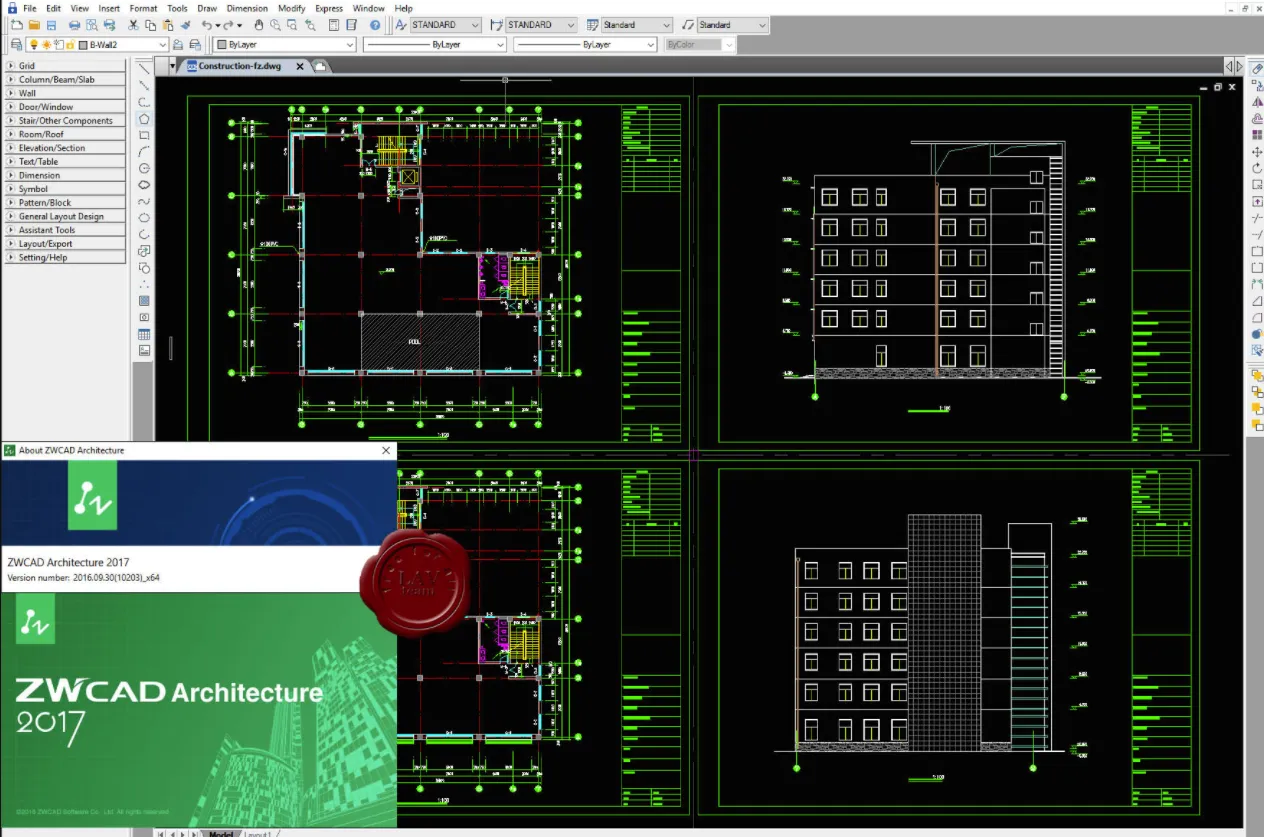Open the text style STANDARD dropdown
The width and height of the screenshot is (1264, 837).
click(474, 24)
